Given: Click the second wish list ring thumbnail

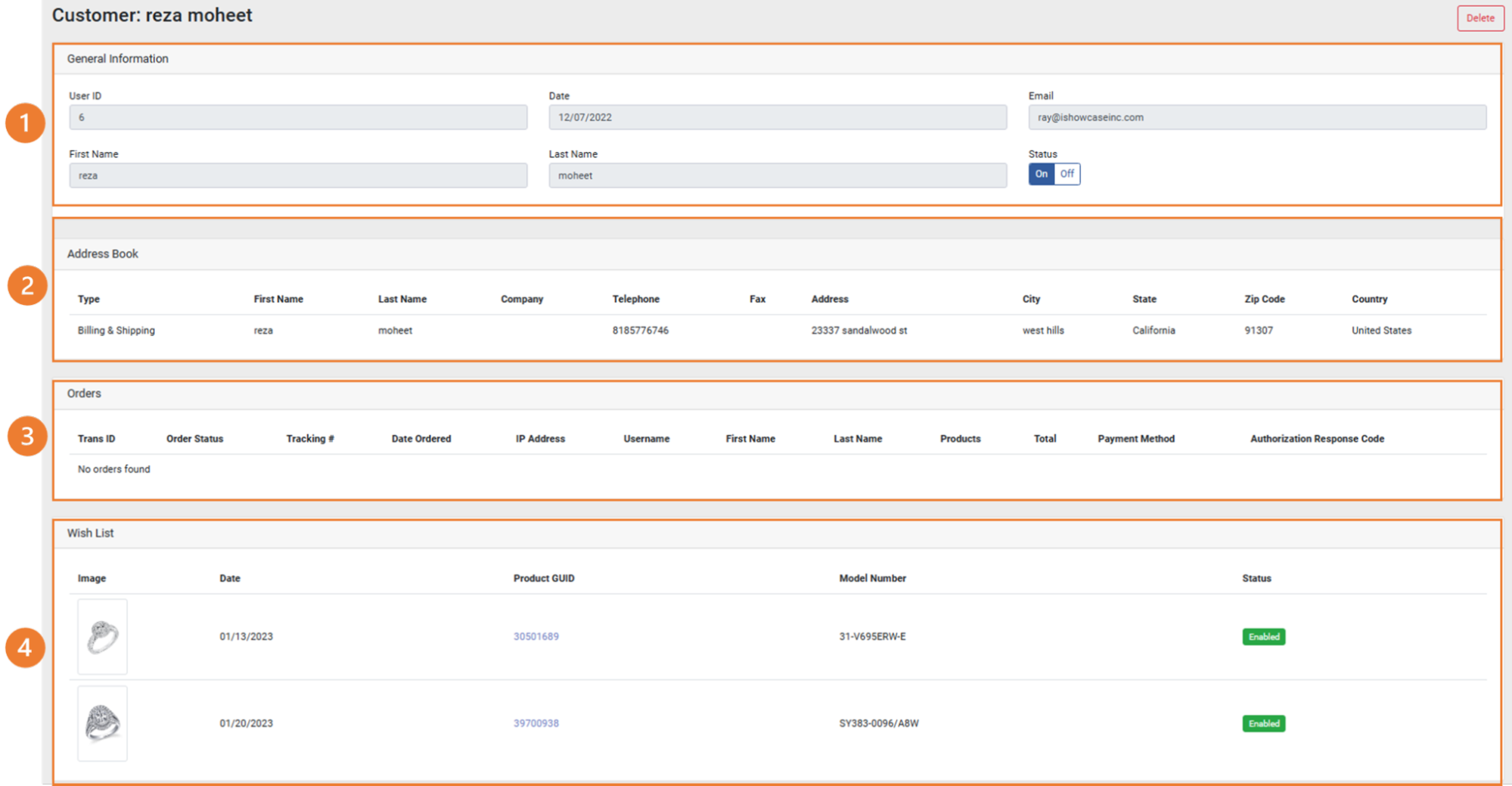Looking at the screenshot, I should pyautogui.click(x=102, y=723).
